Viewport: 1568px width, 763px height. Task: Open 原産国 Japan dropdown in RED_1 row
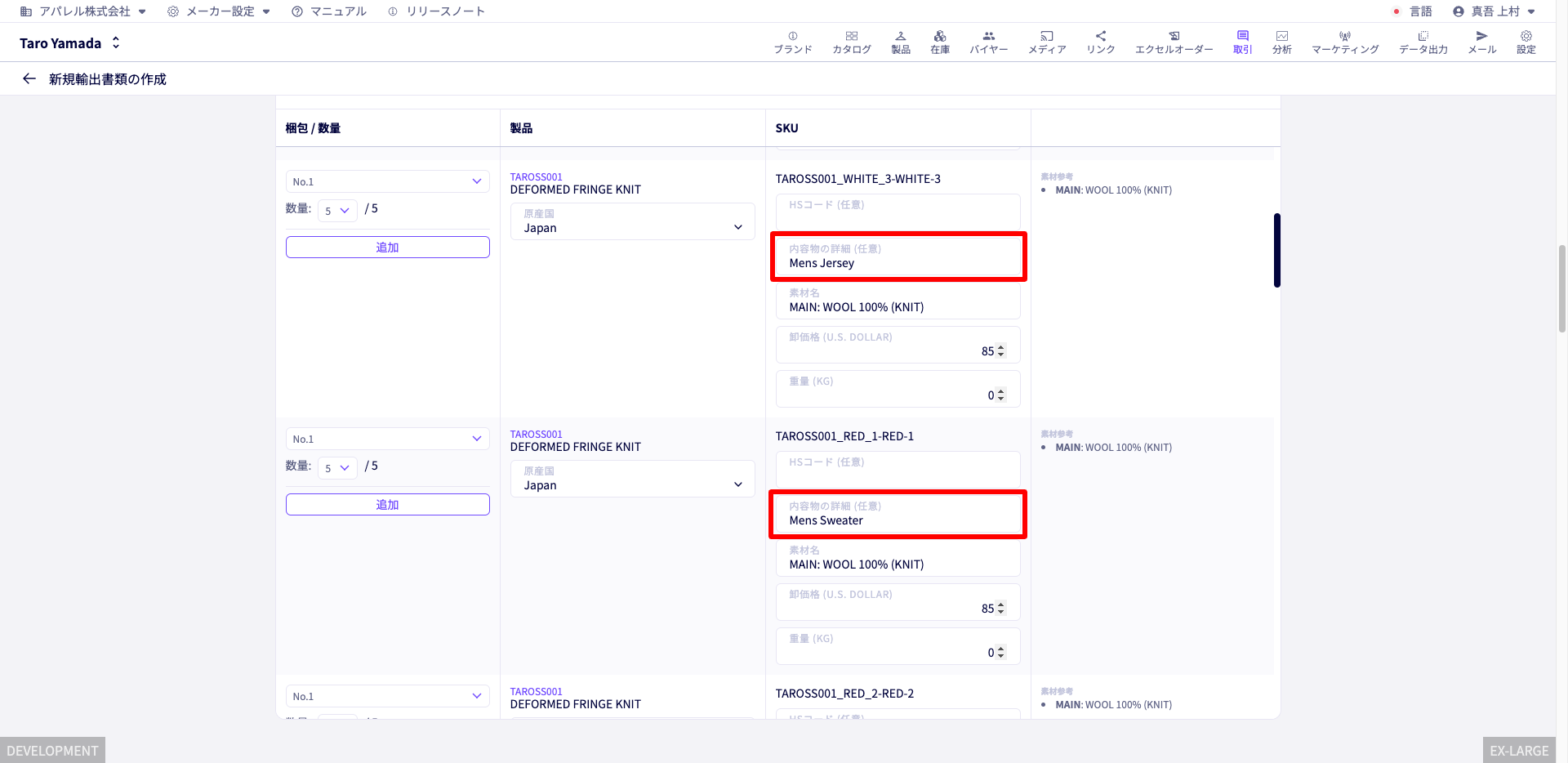click(x=633, y=479)
